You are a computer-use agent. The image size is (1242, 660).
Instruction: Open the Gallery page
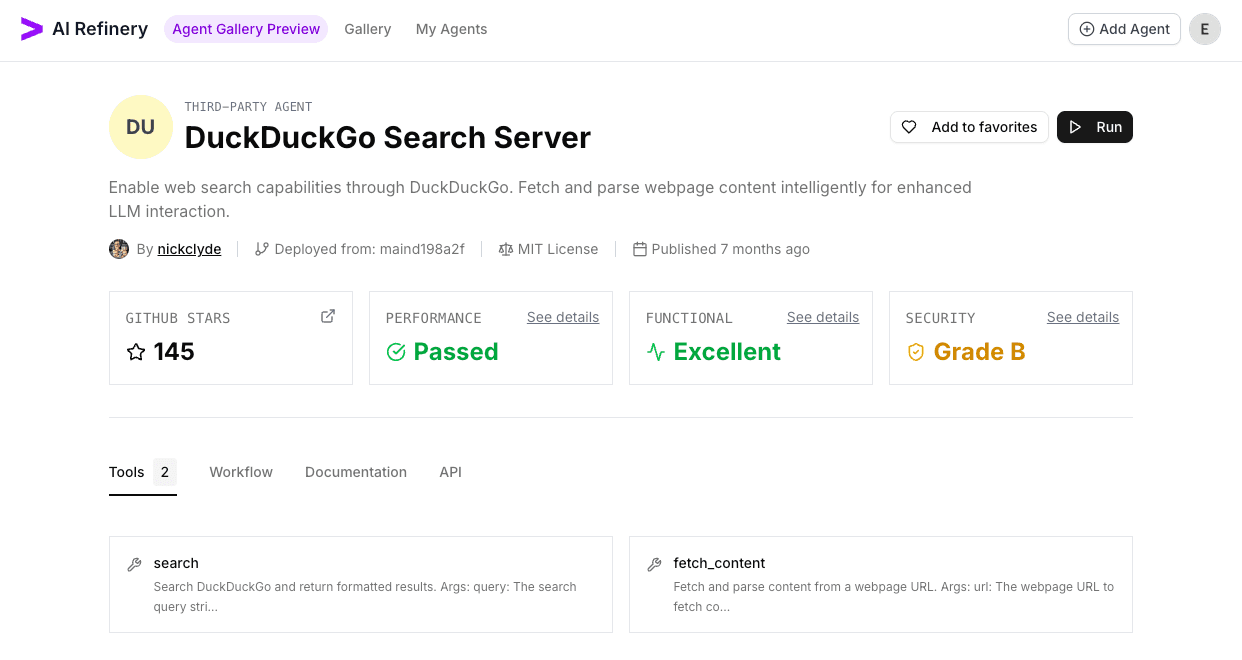tap(367, 29)
